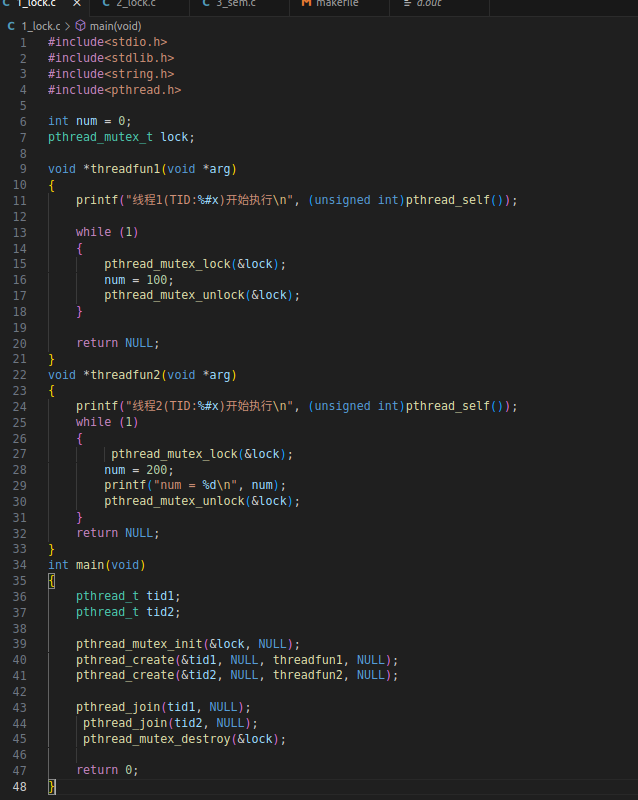
Task: Click 'int main(void)' on line 34
Action: (x=97, y=565)
